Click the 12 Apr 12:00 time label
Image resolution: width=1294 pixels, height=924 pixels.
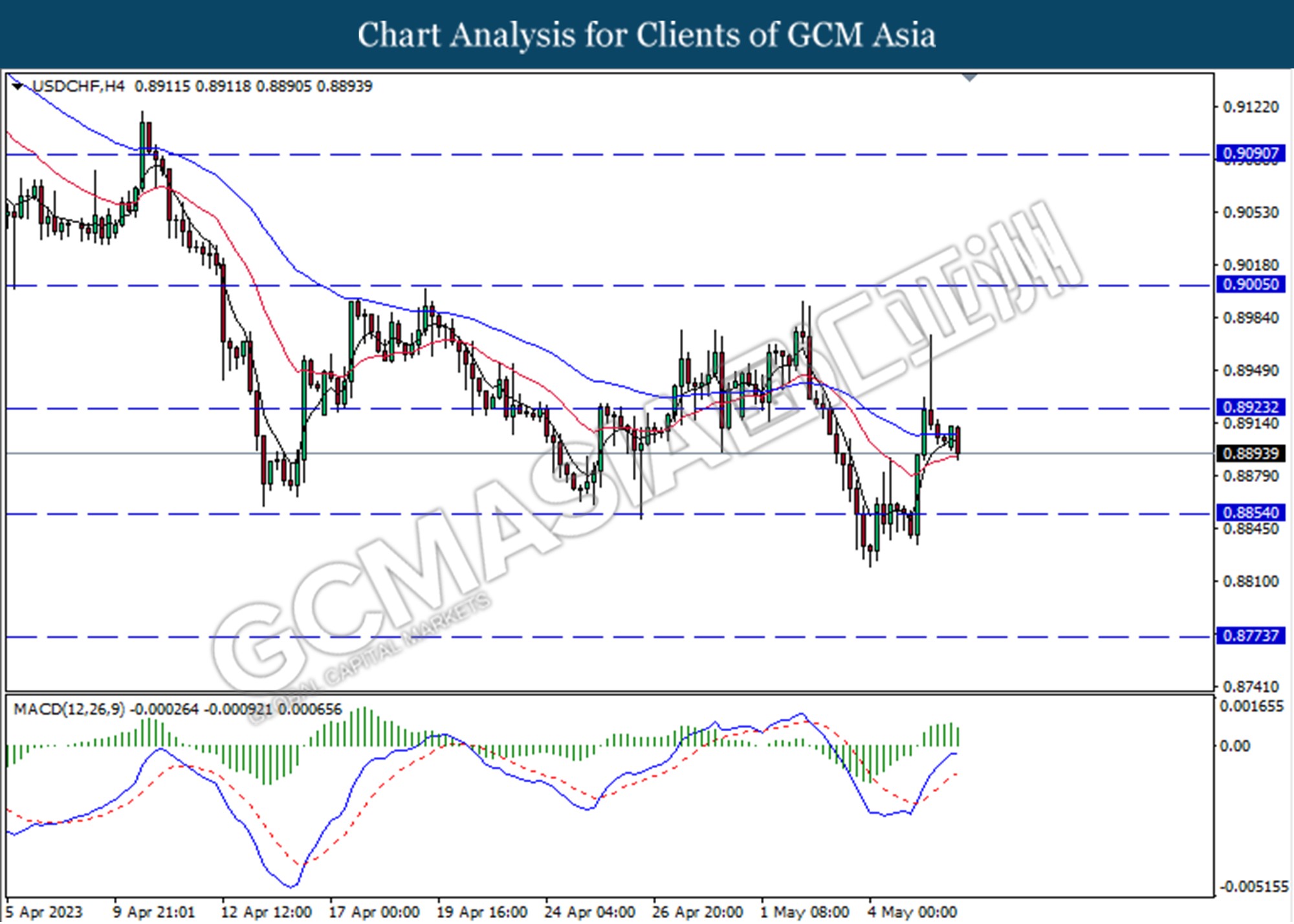(x=266, y=912)
